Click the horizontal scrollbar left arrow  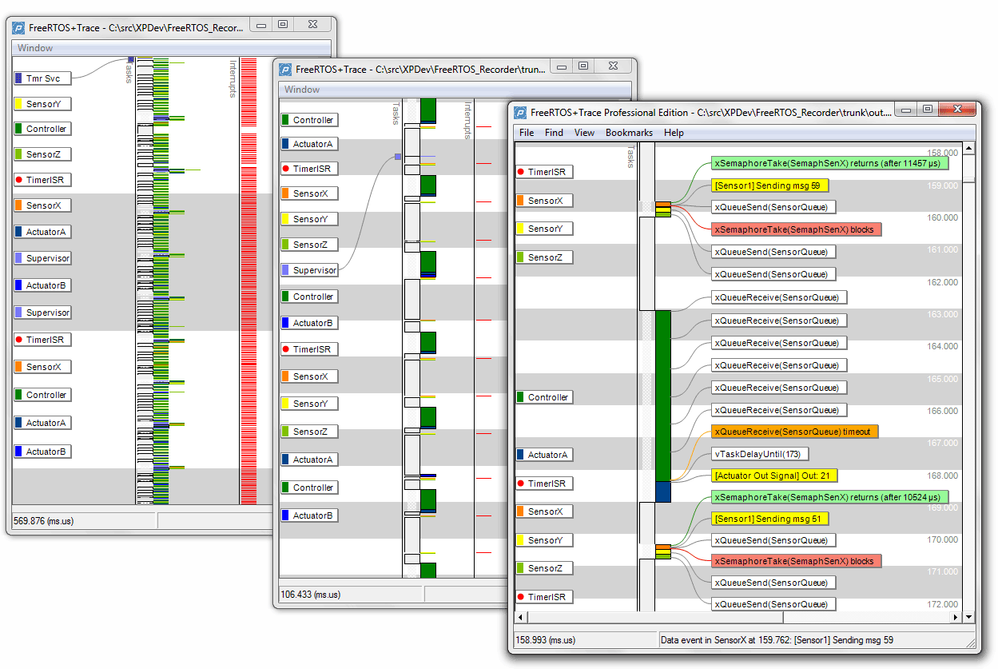click(x=521, y=617)
